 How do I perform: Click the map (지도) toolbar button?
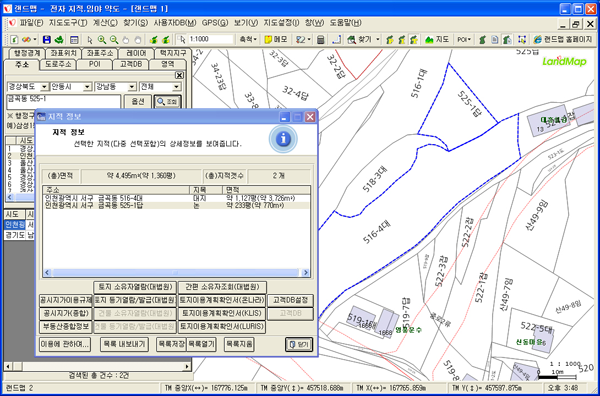tap(437, 39)
